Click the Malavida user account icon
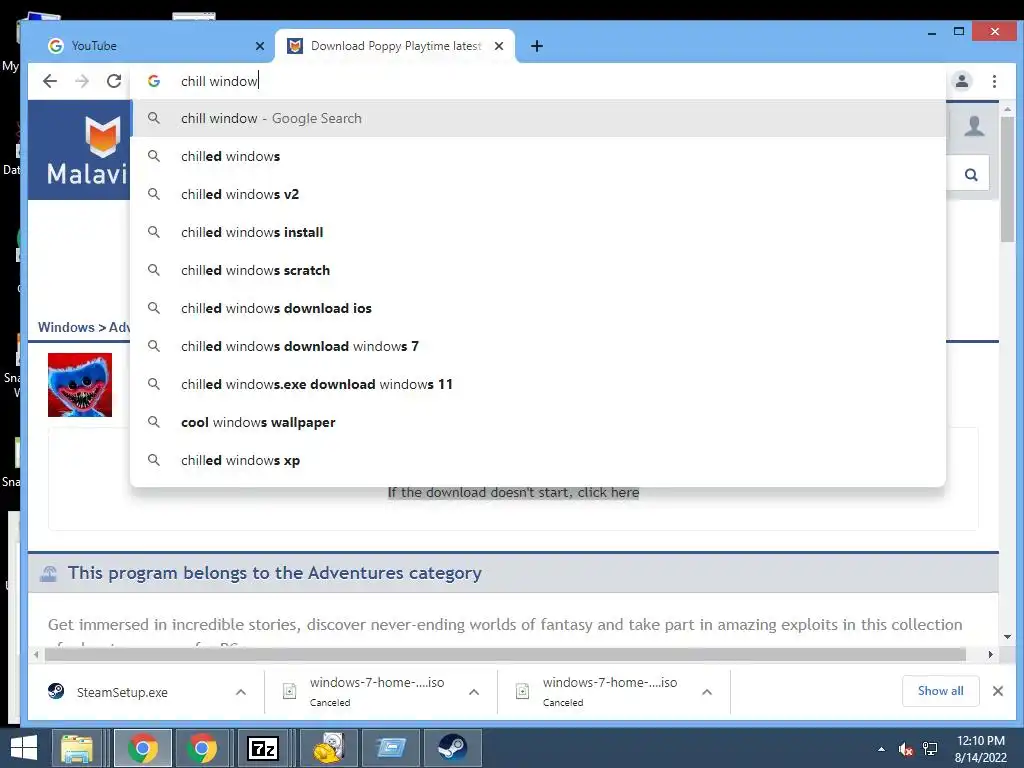Viewport: 1024px width, 768px height. [x=974, y=125]
